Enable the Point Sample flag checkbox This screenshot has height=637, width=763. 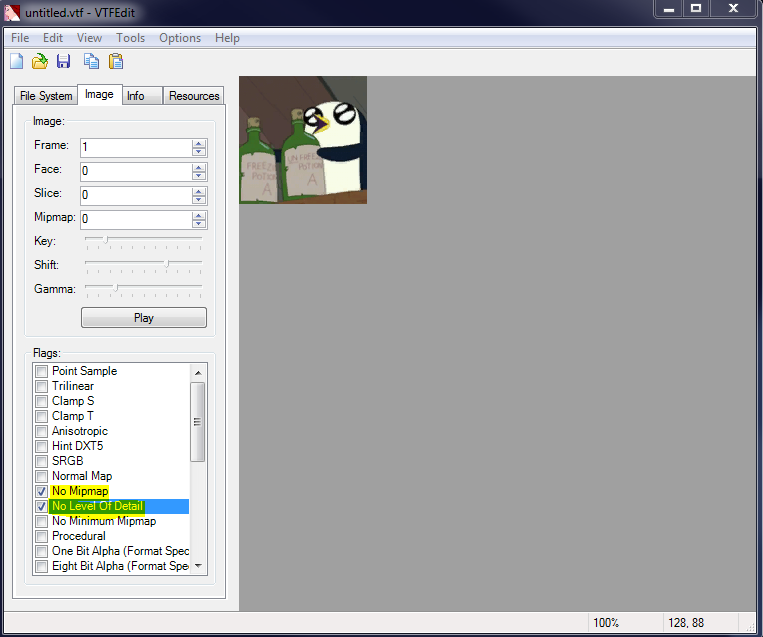42,371
